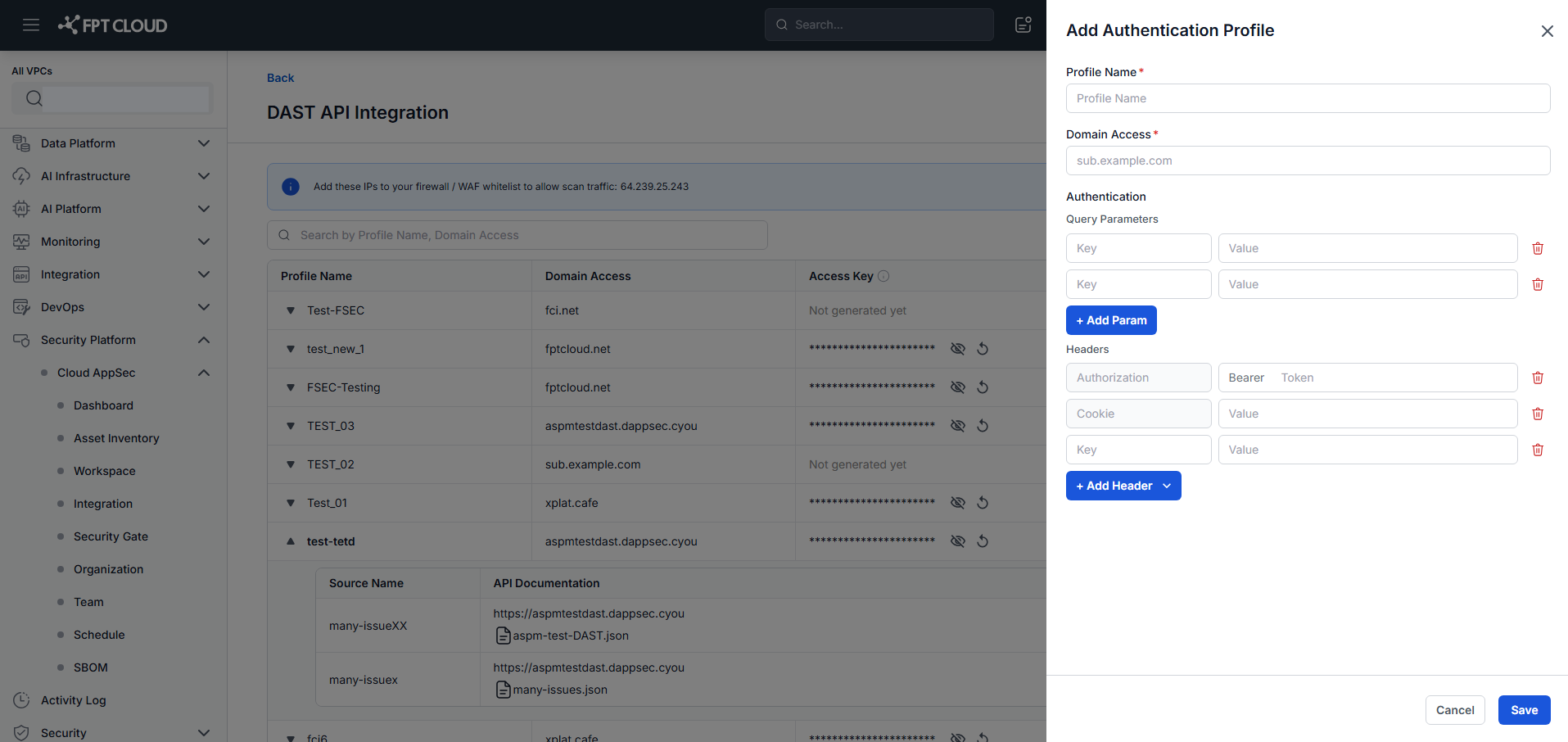Navigate to SBOM in the sidebar
The height and width of the screenshot is (742, 1568).
pyautogui.click(x=91, y=667)
